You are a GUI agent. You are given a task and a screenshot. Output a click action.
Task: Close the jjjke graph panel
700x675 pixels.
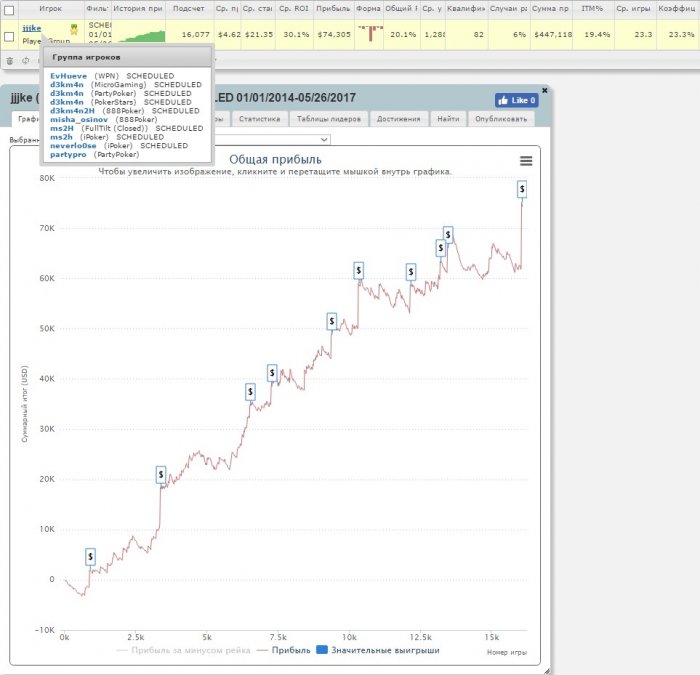tap(545, 90)
